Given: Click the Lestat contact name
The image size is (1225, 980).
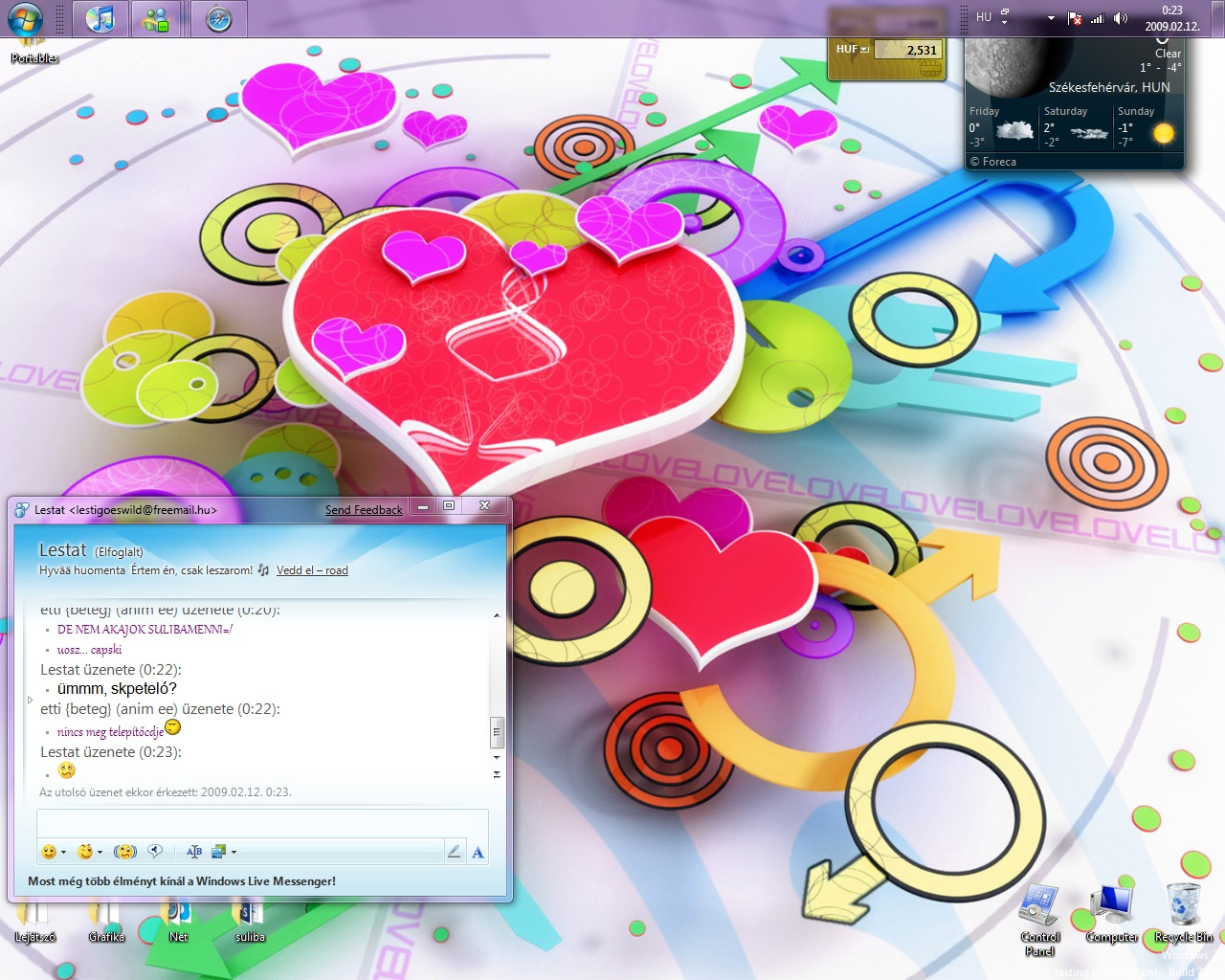Looking at the screenshot, I should (62, 550).
